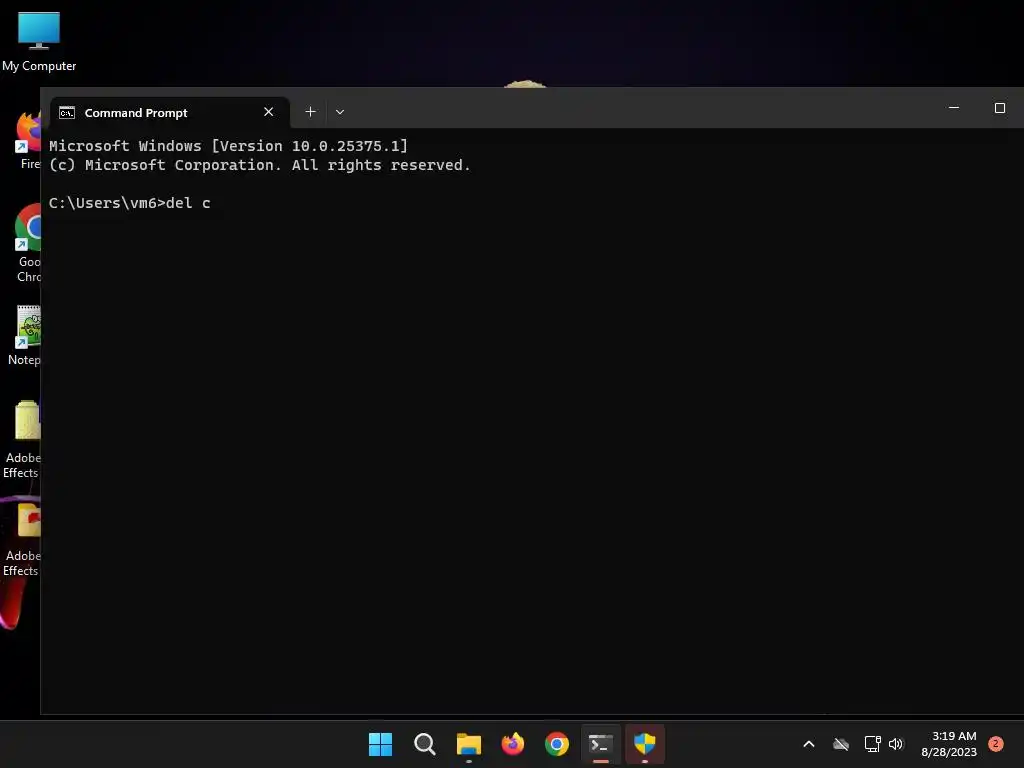Click the Microsoft Windows version line
This screenshot has height=768, width=1024.
point(228,146)
